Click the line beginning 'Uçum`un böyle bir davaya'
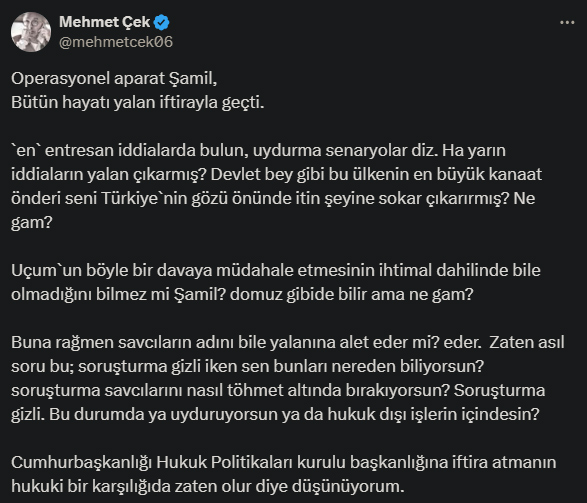The width and height of the screenshot is (587, 503). pos(276,270)
